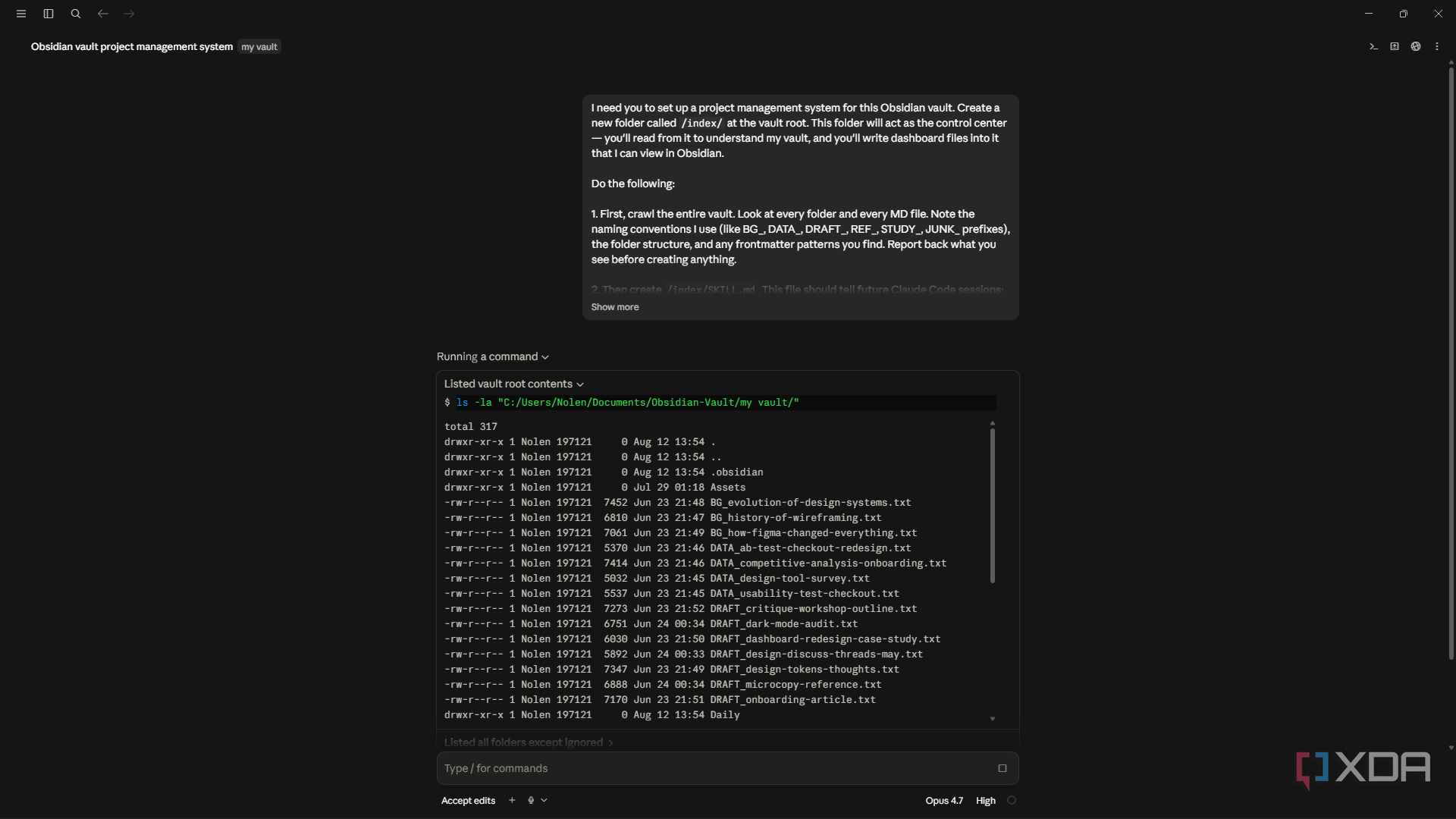Viewport: 1456px width, 819px height.
Task: Click the main conversation scrollbar
Action: 1451,364
